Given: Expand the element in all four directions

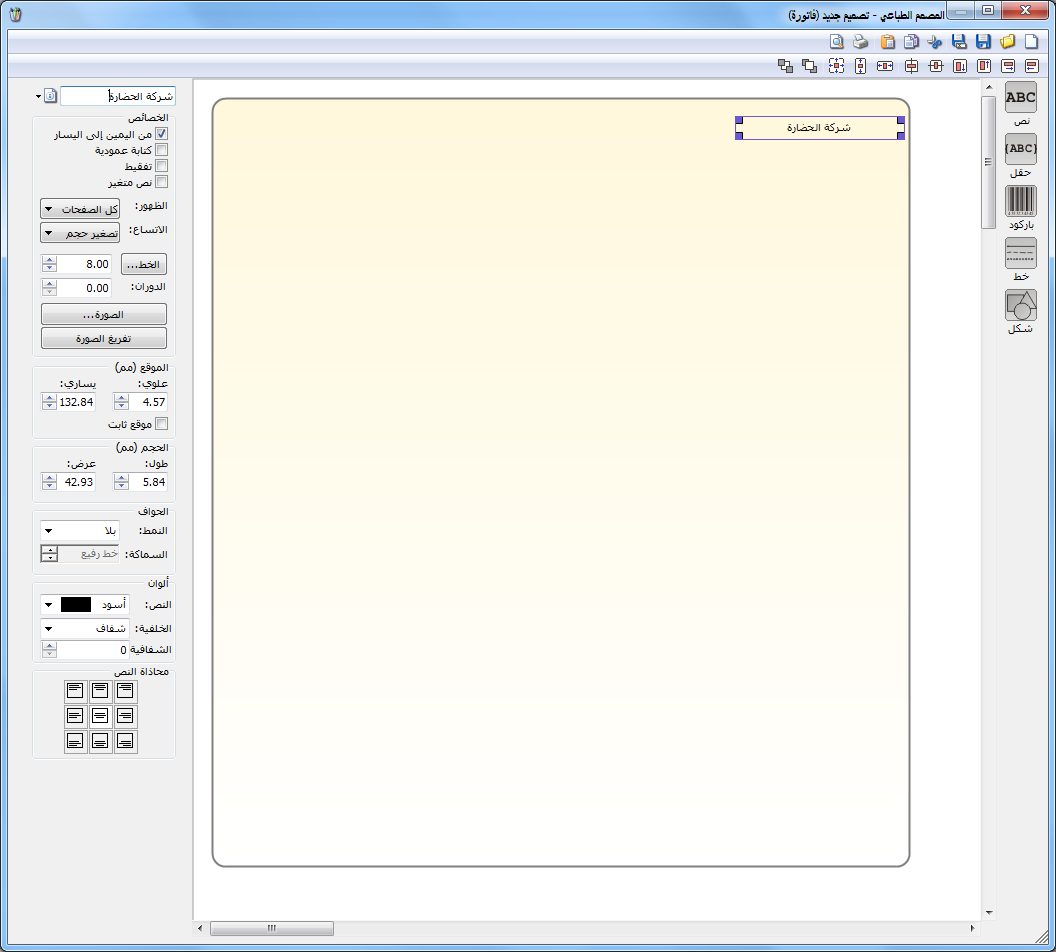Looking at the screenshot, I should coord(836,66).
